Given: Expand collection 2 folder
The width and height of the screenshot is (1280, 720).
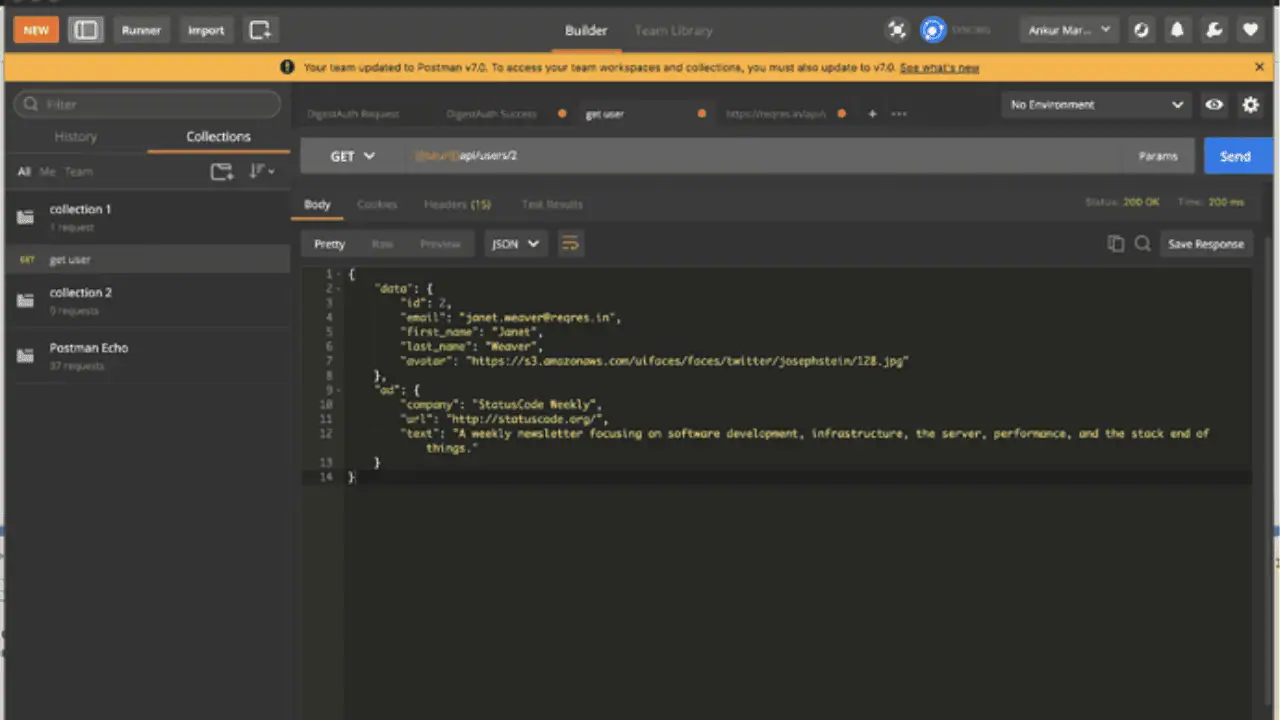Looking at the screenshot, I should [148, 300].
